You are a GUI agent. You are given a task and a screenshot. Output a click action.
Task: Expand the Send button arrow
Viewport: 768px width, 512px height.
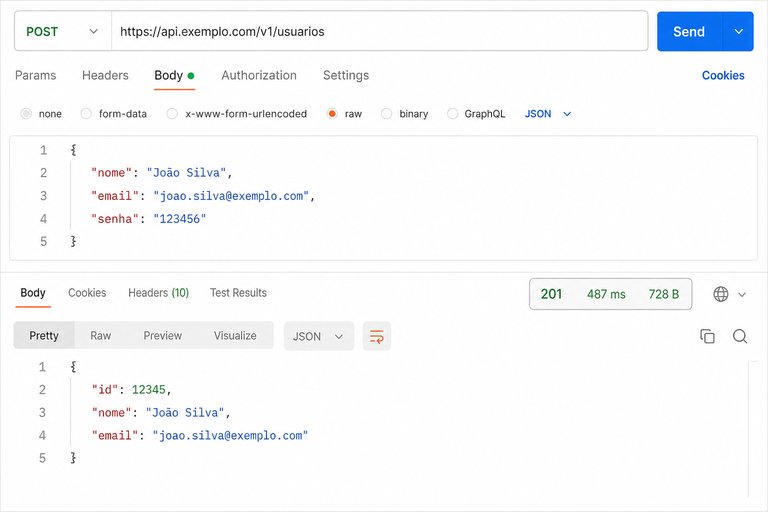coord(738,31)
